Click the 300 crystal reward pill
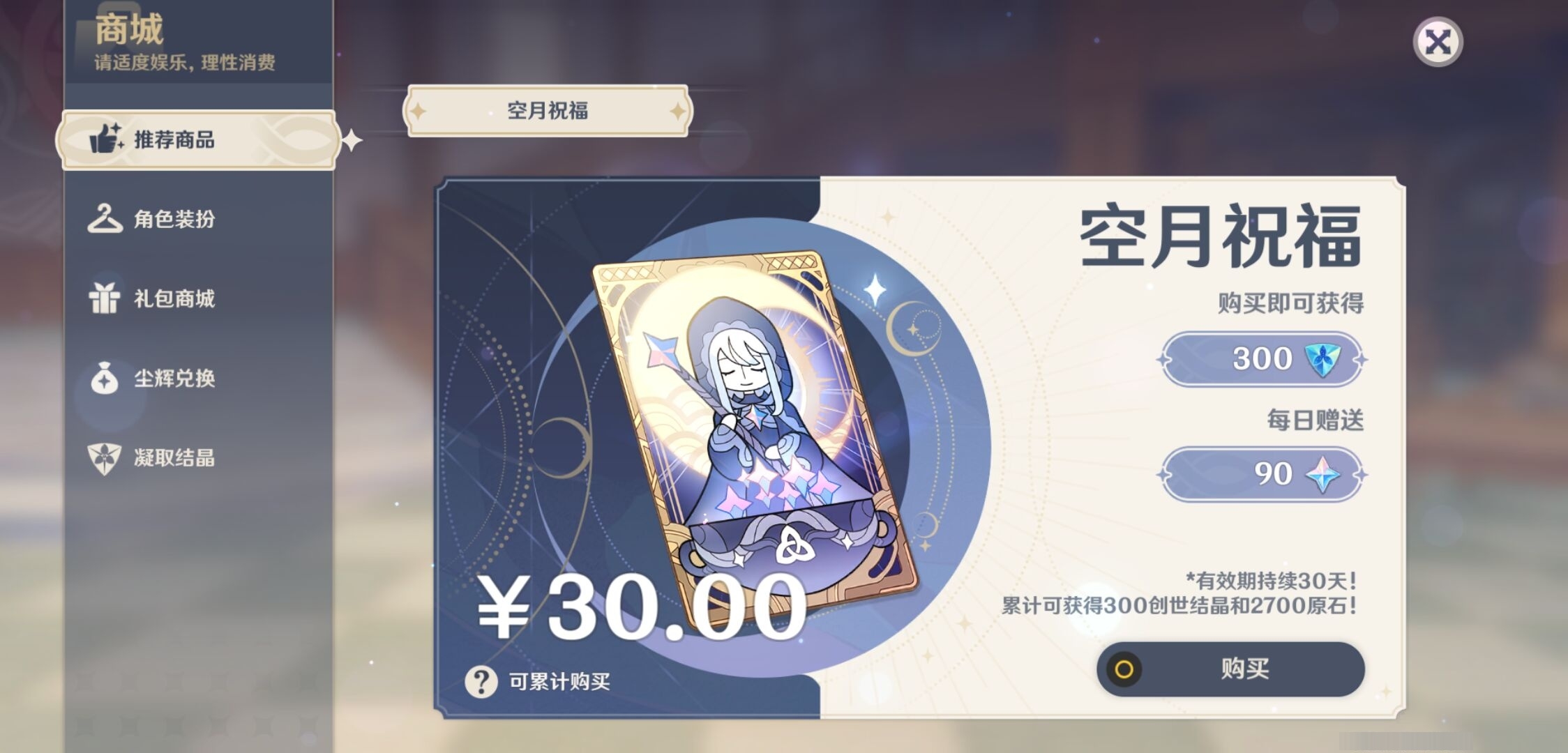Image resolution: width=1568 pixels, height=753 pixels. pyautogui.click(x=1262, y=359)
